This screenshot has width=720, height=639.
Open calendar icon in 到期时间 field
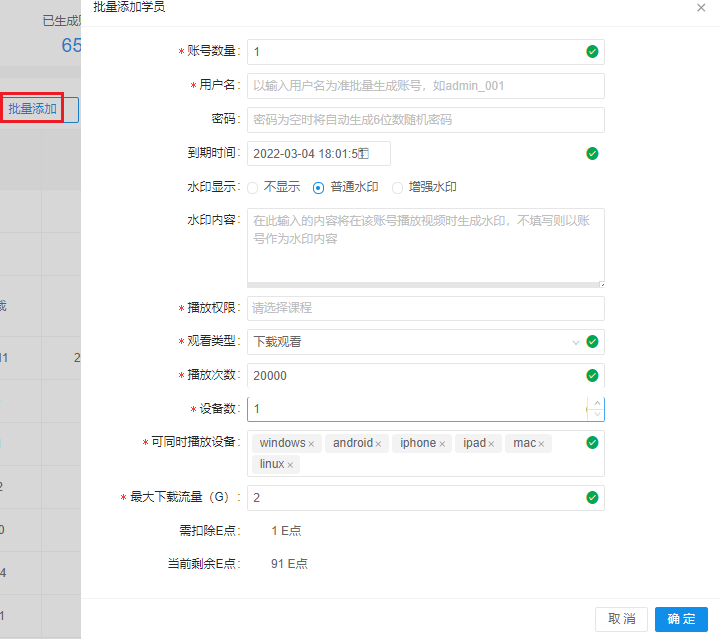pos(365,153)
